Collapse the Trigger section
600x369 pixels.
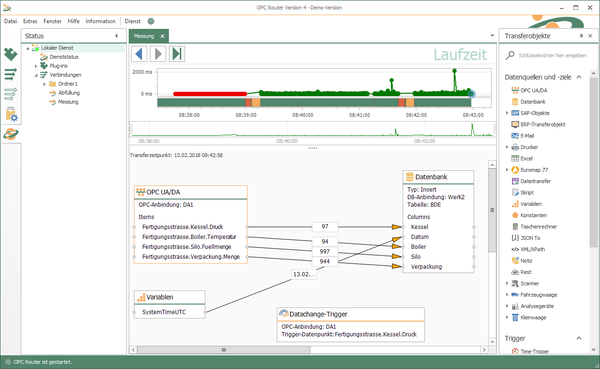point(579,338)
